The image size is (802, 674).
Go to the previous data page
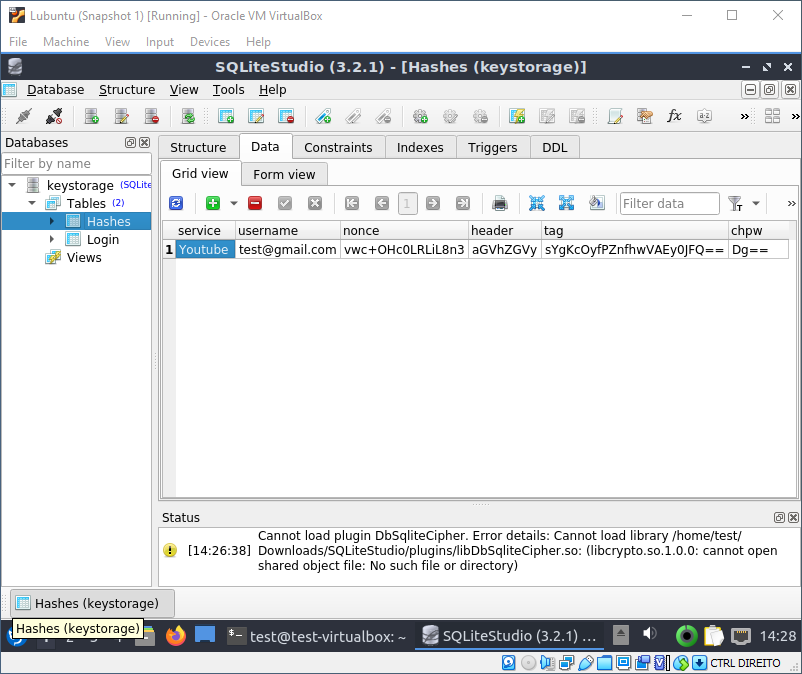[382, 204]
